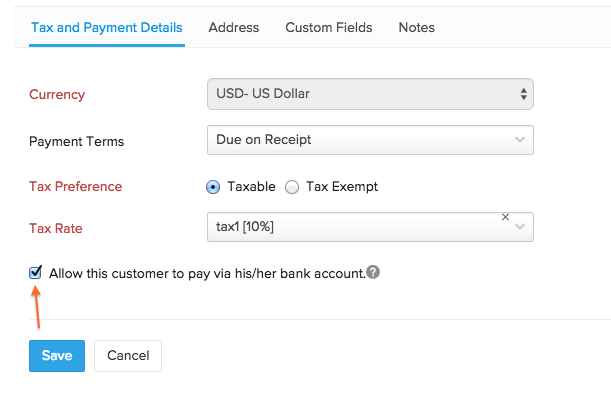This screenshot has width=611, height=412.
Task: Switch to the Address tab
Action: (x=234, y=27)
